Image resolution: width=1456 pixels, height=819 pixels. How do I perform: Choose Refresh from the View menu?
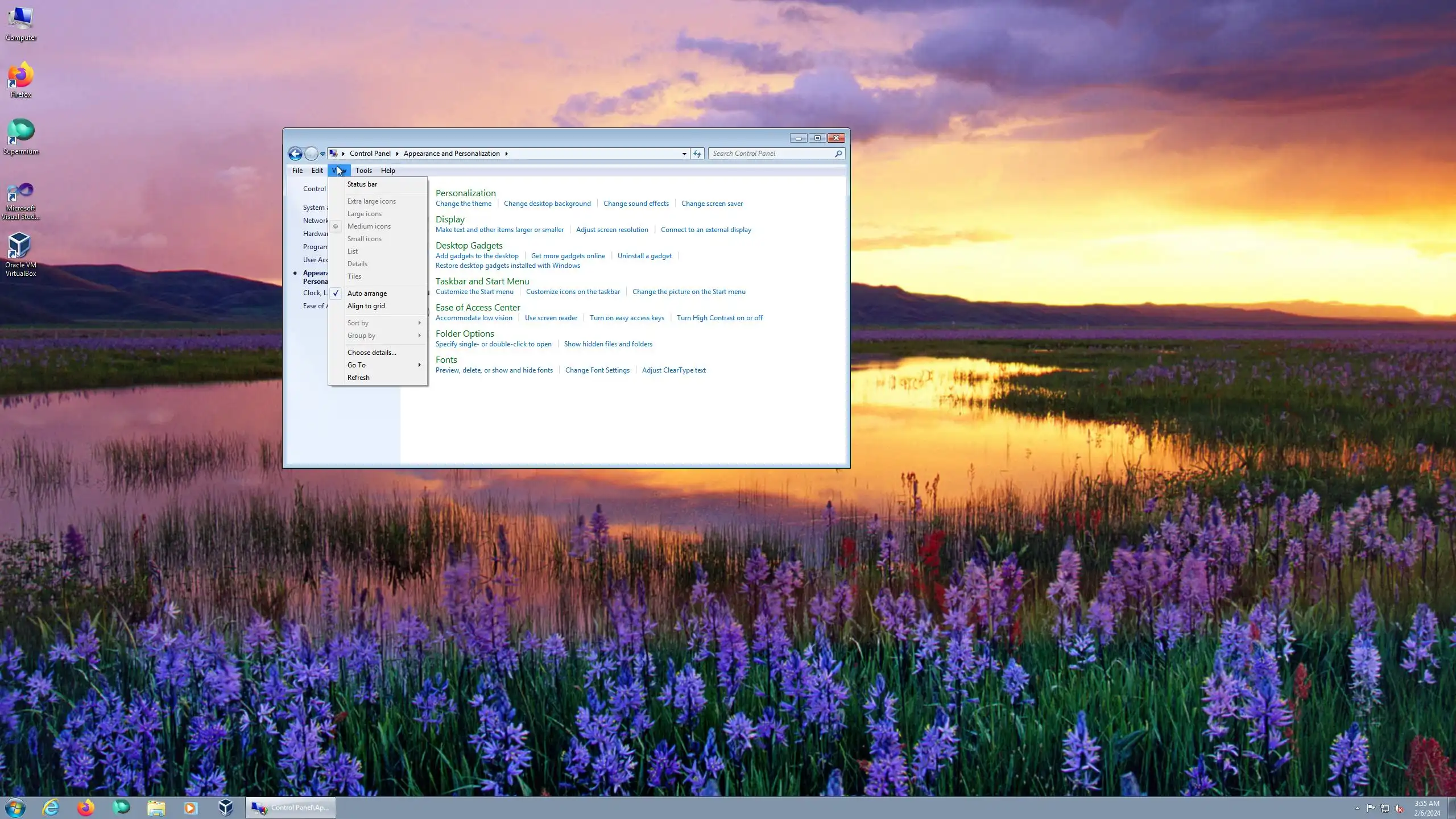pyautogui.click(x=358, y=378)
